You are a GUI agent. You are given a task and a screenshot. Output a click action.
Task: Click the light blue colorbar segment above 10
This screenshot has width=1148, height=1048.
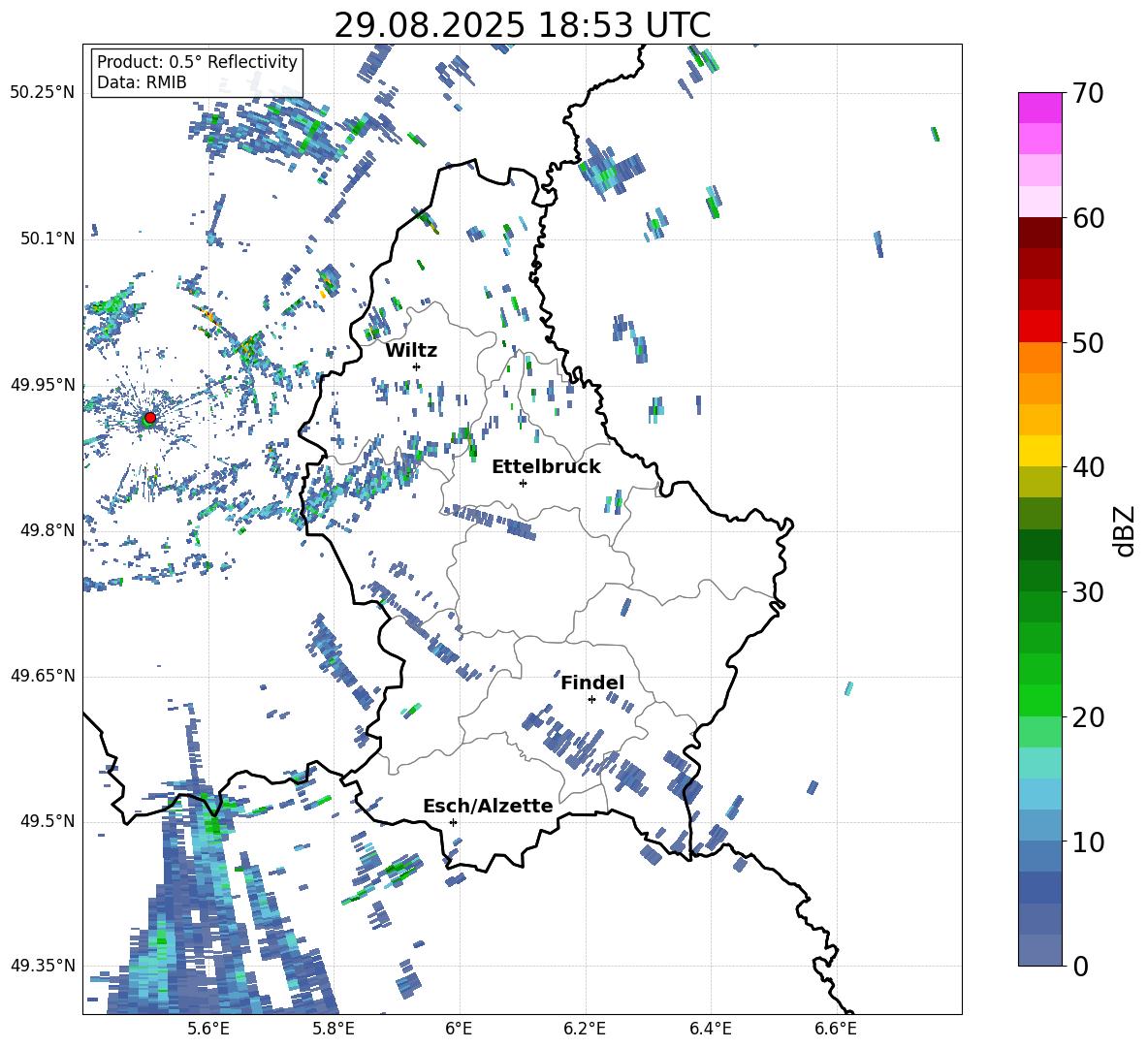[1039, 826]
